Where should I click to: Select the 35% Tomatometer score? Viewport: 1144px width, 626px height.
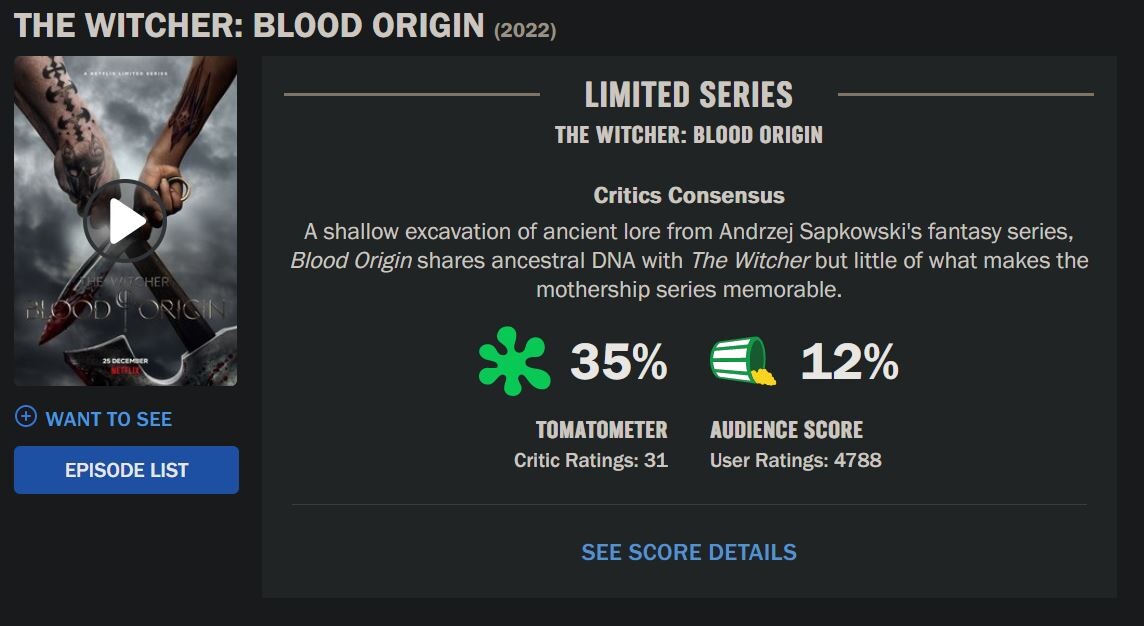618,362
